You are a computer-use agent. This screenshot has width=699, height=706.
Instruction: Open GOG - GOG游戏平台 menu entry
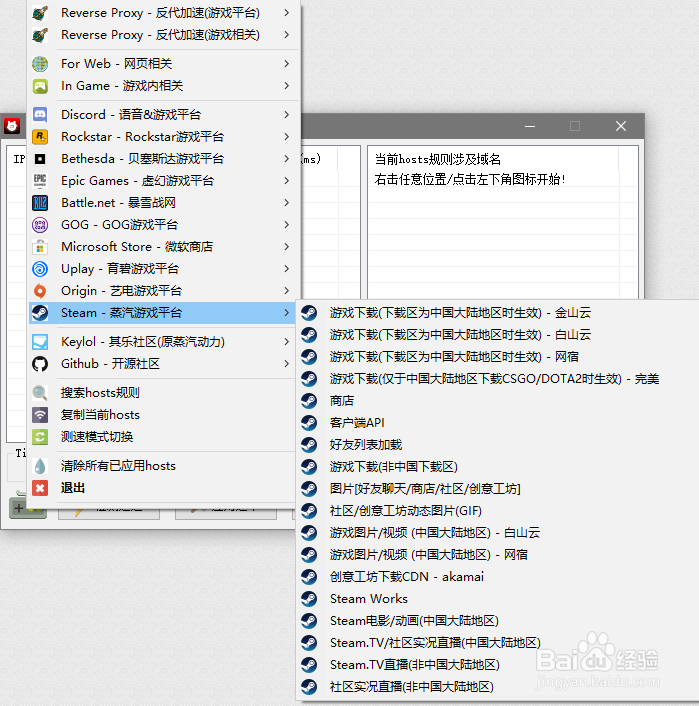[163, 225]
